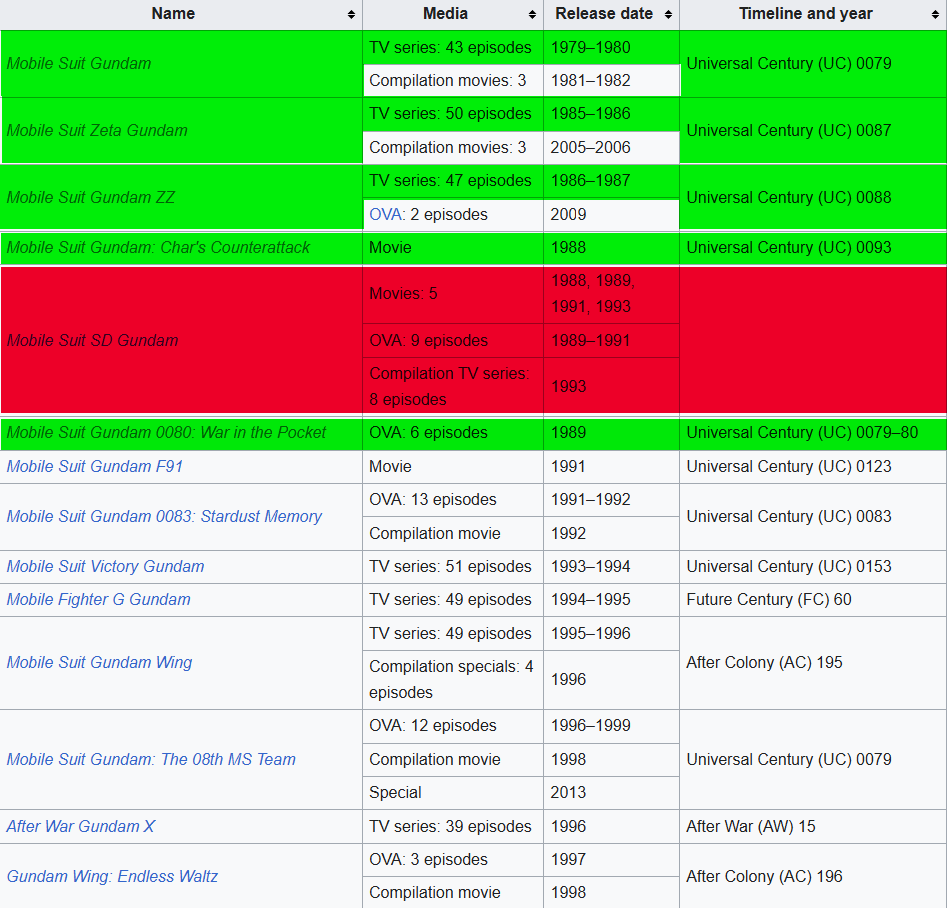Sort by Timeline and year arrows
This screenshot has height=908, width=947.
(935, 14)
